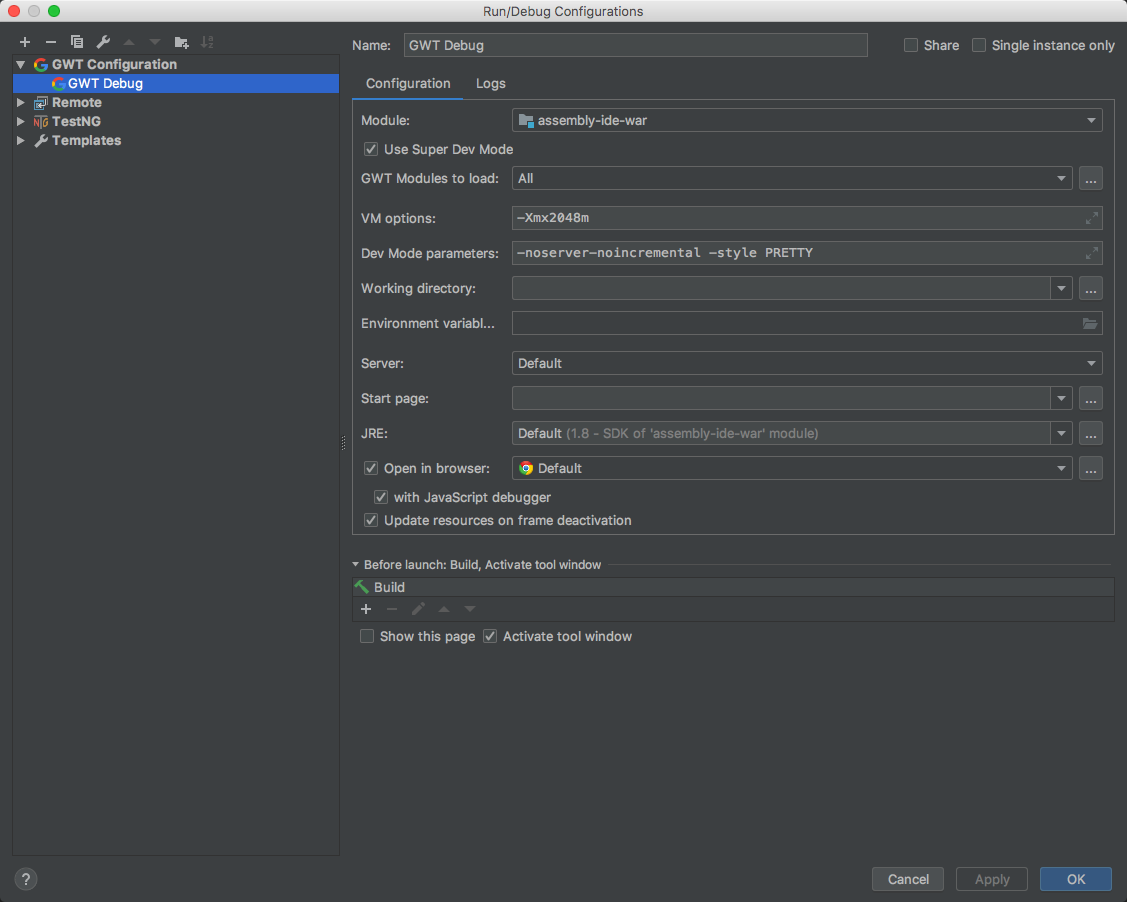The width and height of the screenshot is (1127, 902).
Task: Add a Before launch task
Action: click(366, 609)
